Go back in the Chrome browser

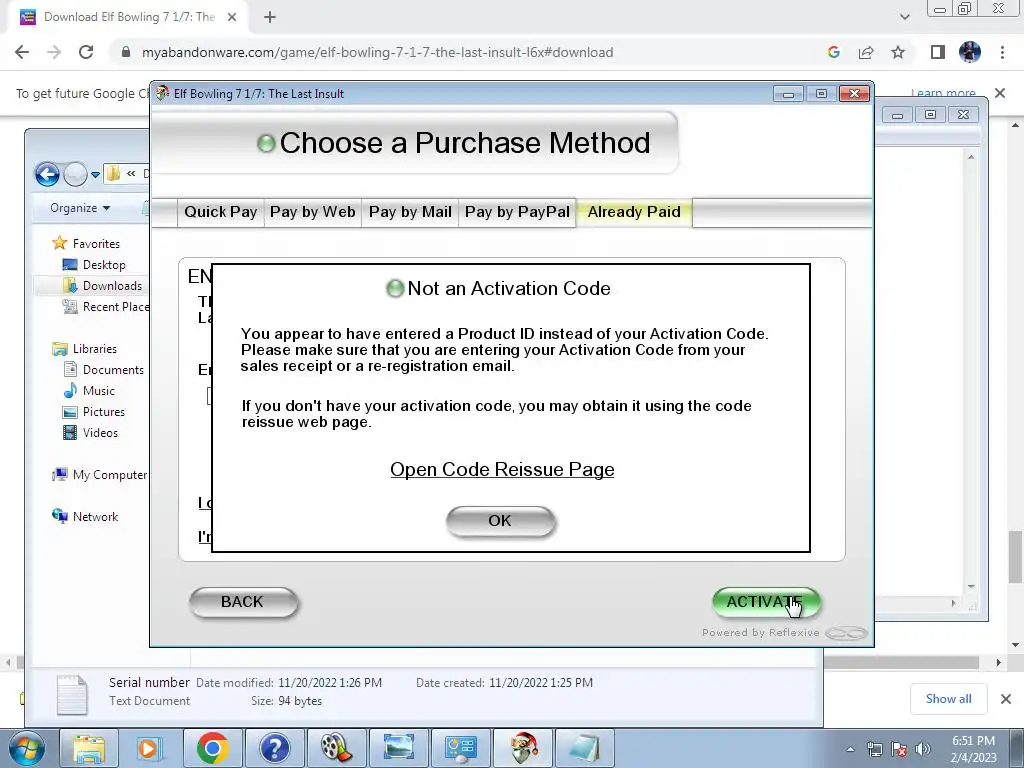pyautogui.click(x=22, y=52)
